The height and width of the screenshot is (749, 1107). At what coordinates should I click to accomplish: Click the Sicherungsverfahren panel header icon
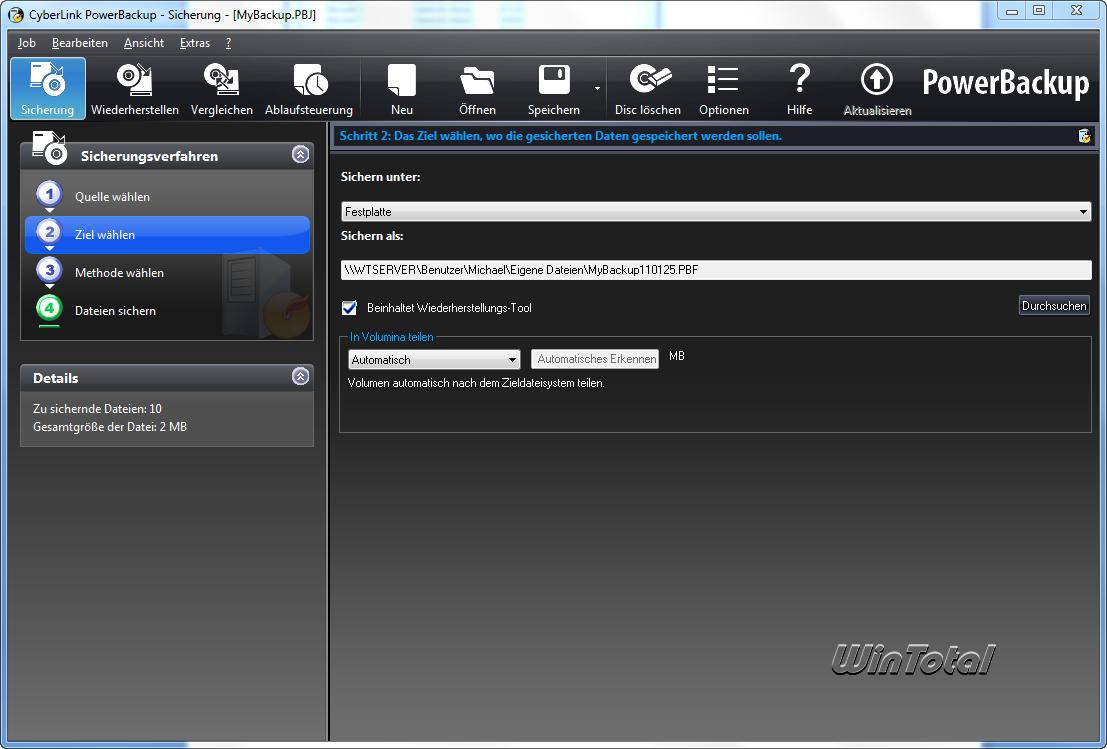pyautogui.click(x=49, y=148)
